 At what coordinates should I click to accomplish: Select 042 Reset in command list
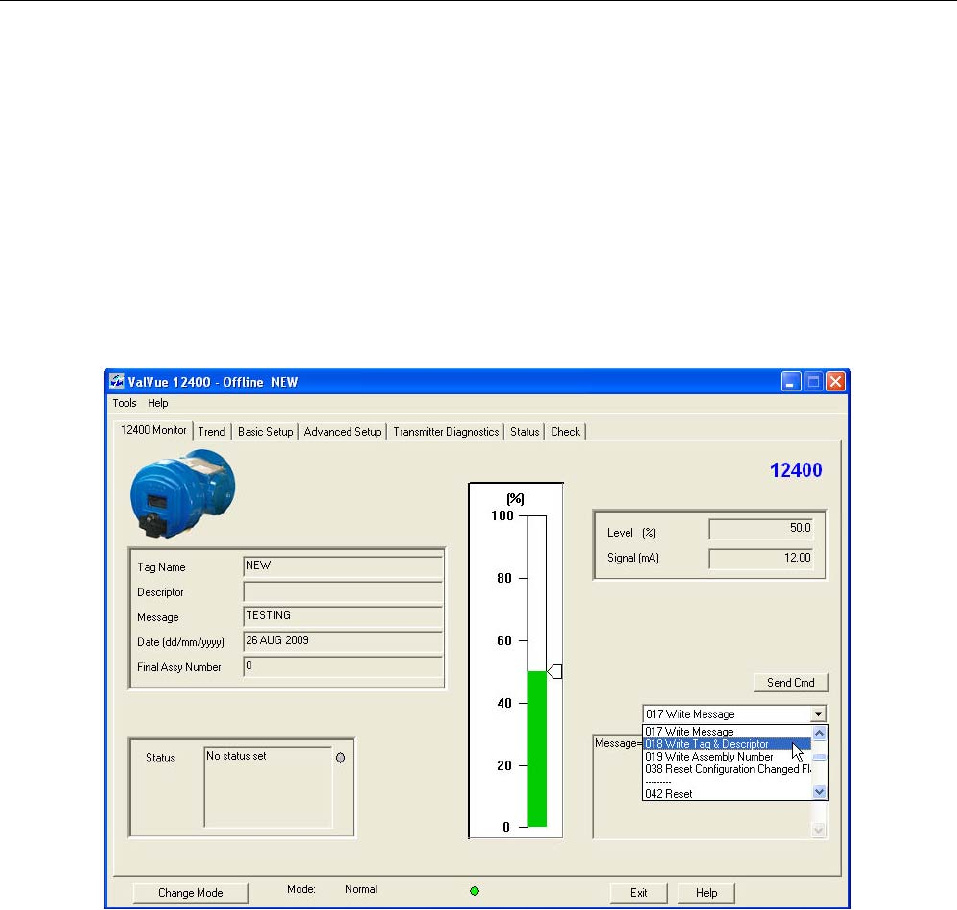coord(727,793)
